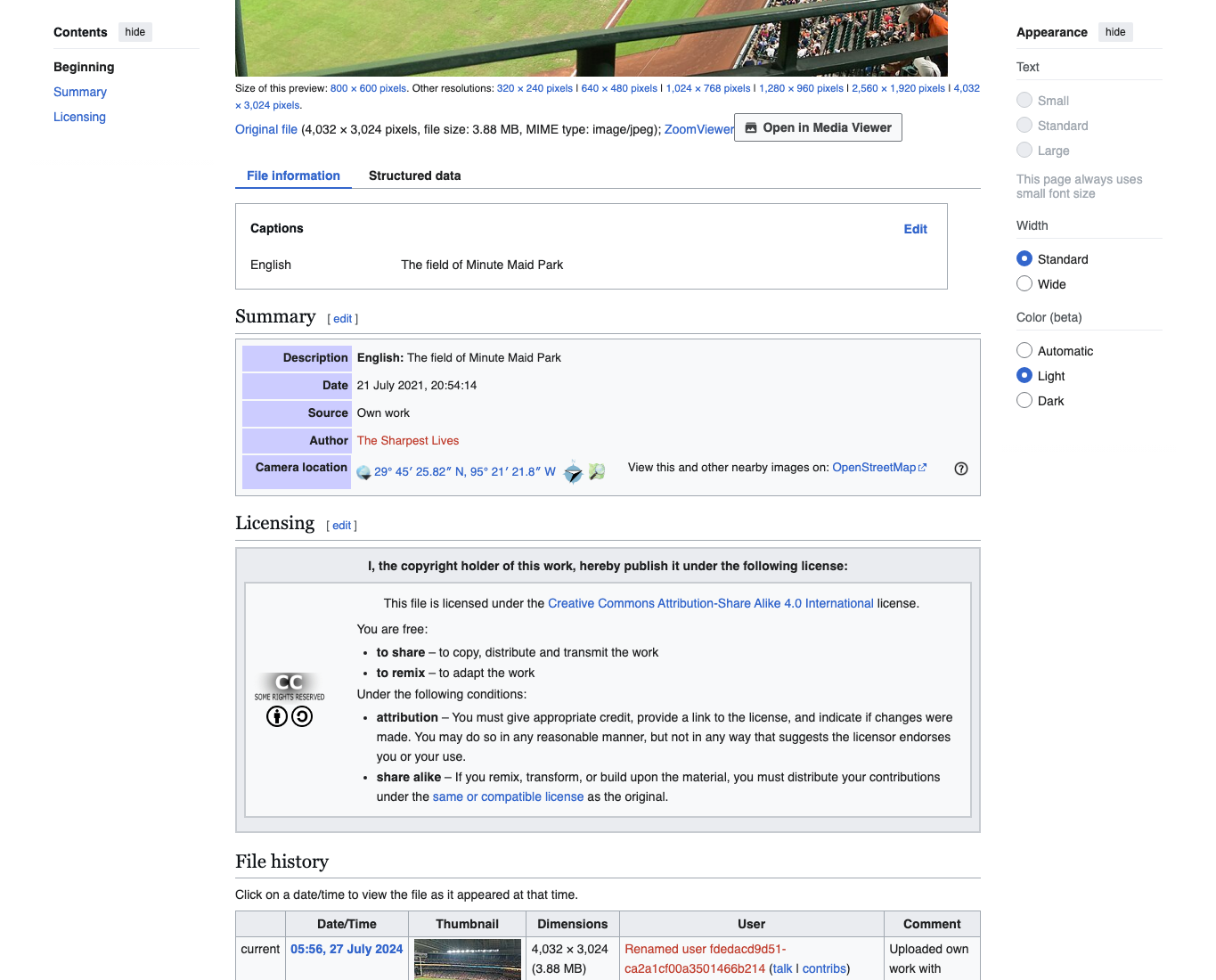
Task: Click the share-alike circular arrow icon
Action: coord(302,716)
